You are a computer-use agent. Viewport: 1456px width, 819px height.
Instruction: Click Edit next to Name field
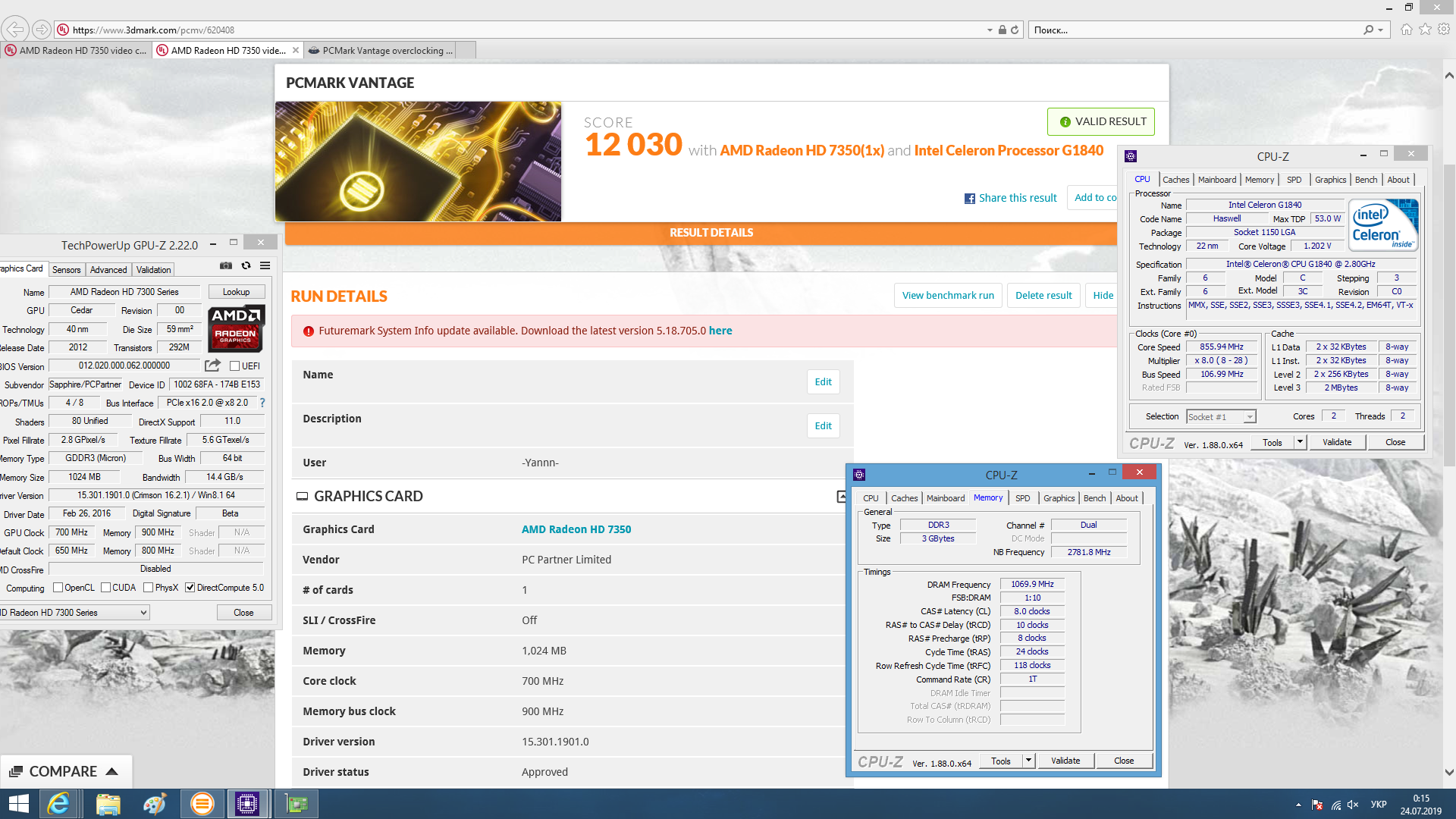pyautogui.click(x=824, y=382)
